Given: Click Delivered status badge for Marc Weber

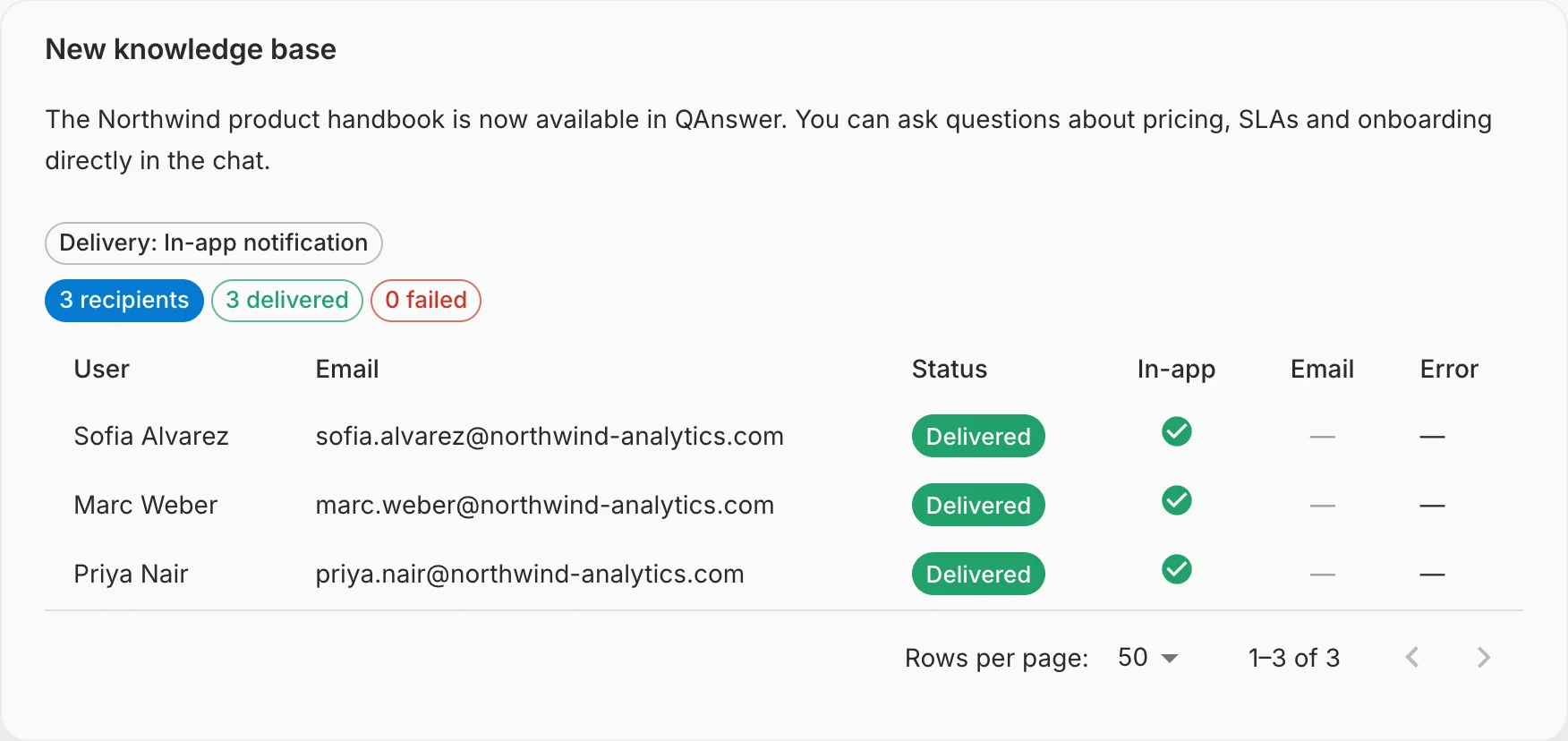Looking at the screenshot, I should (x=978, y=505).
